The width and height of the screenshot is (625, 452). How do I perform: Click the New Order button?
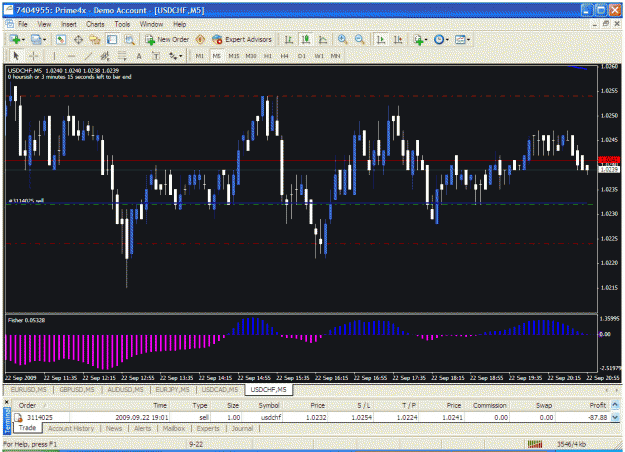pyautogui.click(x=167, y=39)
